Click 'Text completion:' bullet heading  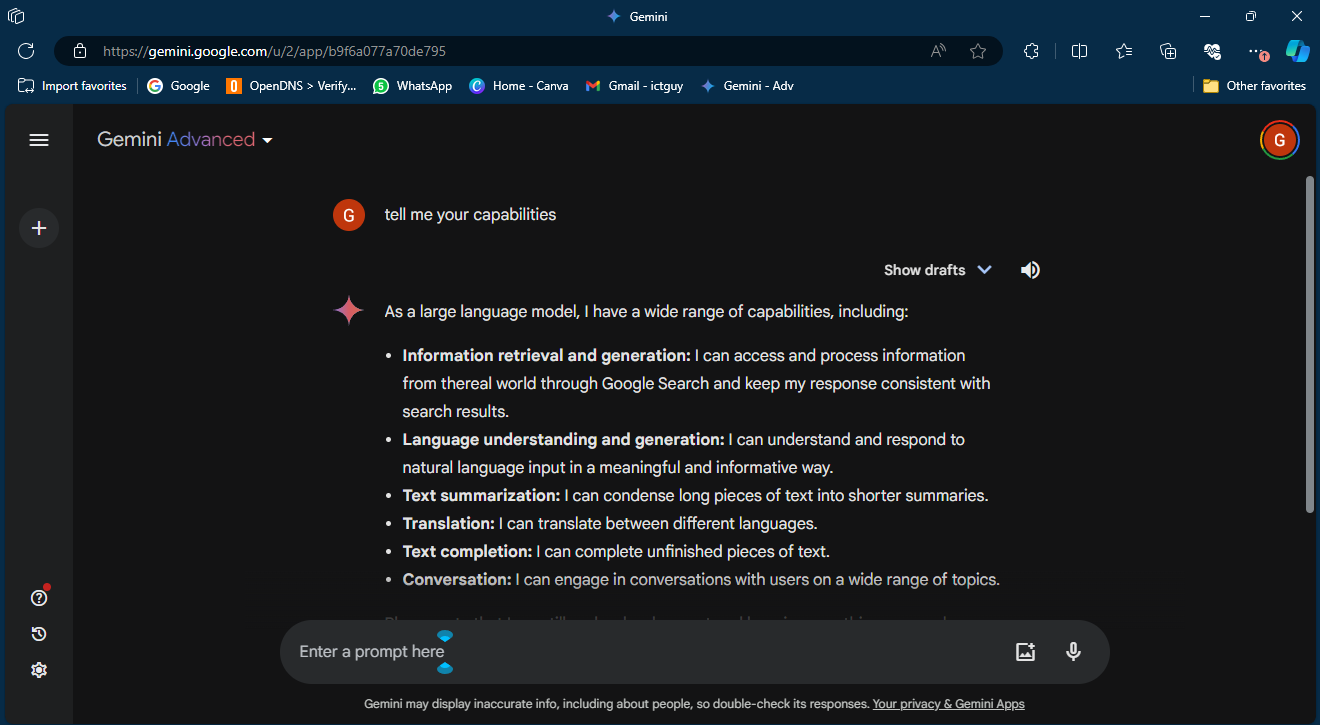click(x=467, y=551)
